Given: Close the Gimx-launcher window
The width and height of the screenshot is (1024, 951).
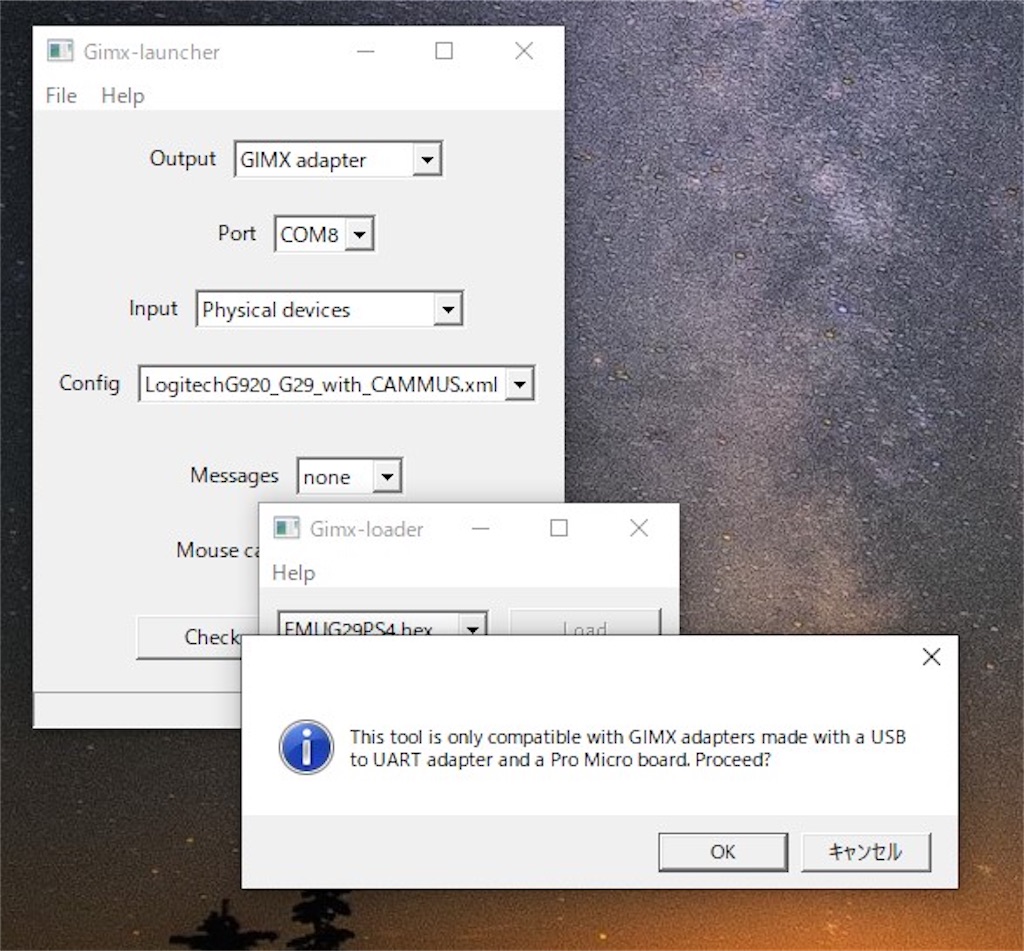Looking at the screenshot, I should tap(524, 51).
